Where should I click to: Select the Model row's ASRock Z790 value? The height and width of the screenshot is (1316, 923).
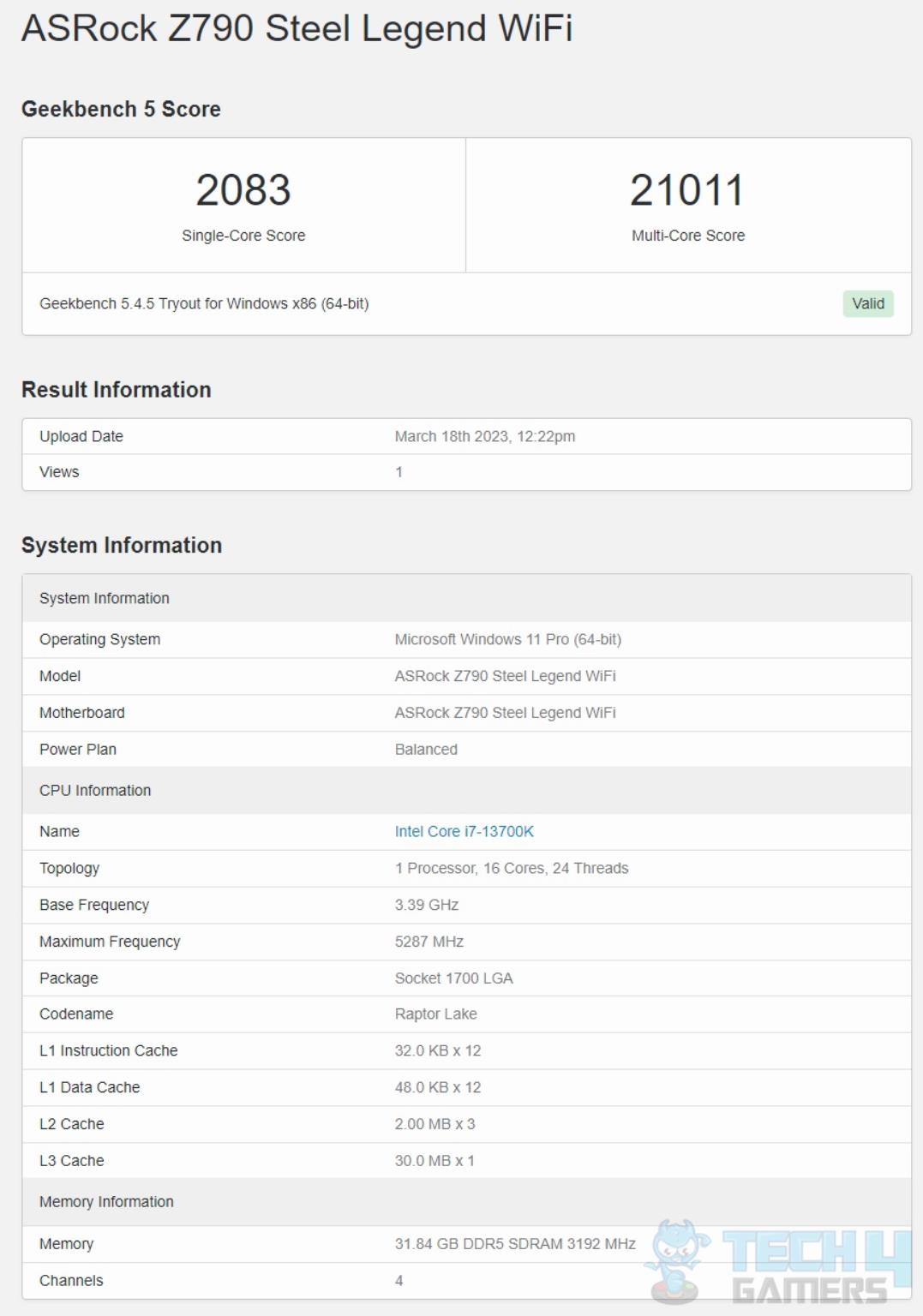click(505, 676)
